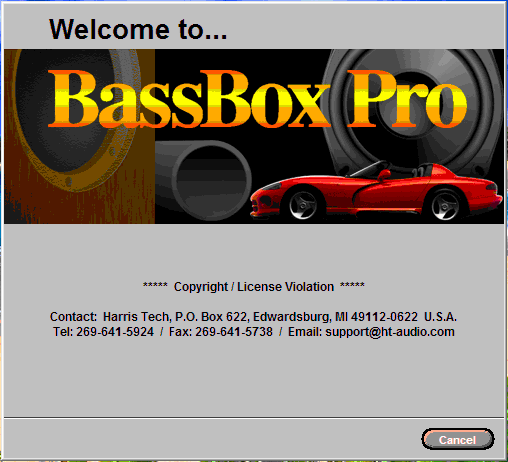Click the word Pro in the logo
This screenshot has height=462, width=508.
[407, 99]
